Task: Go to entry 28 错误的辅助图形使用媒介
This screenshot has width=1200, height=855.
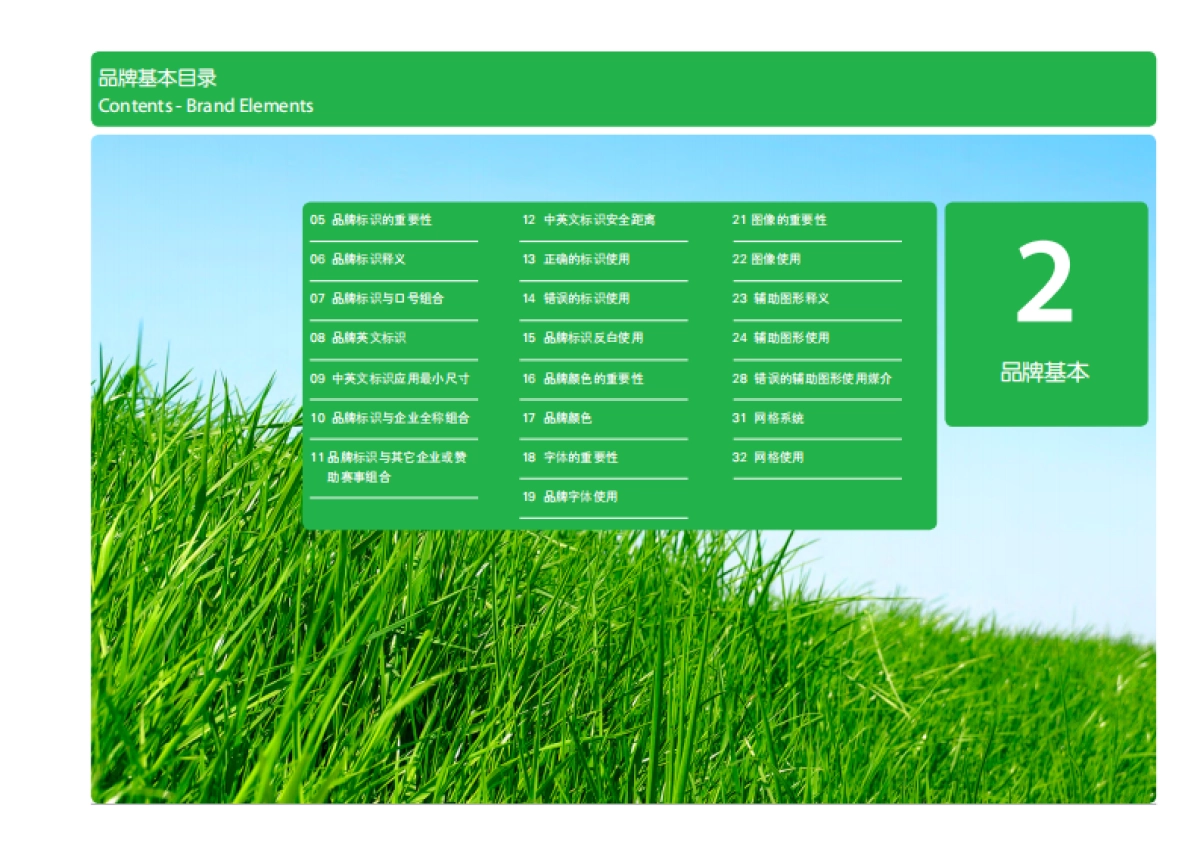Action: tap(812, 379)
